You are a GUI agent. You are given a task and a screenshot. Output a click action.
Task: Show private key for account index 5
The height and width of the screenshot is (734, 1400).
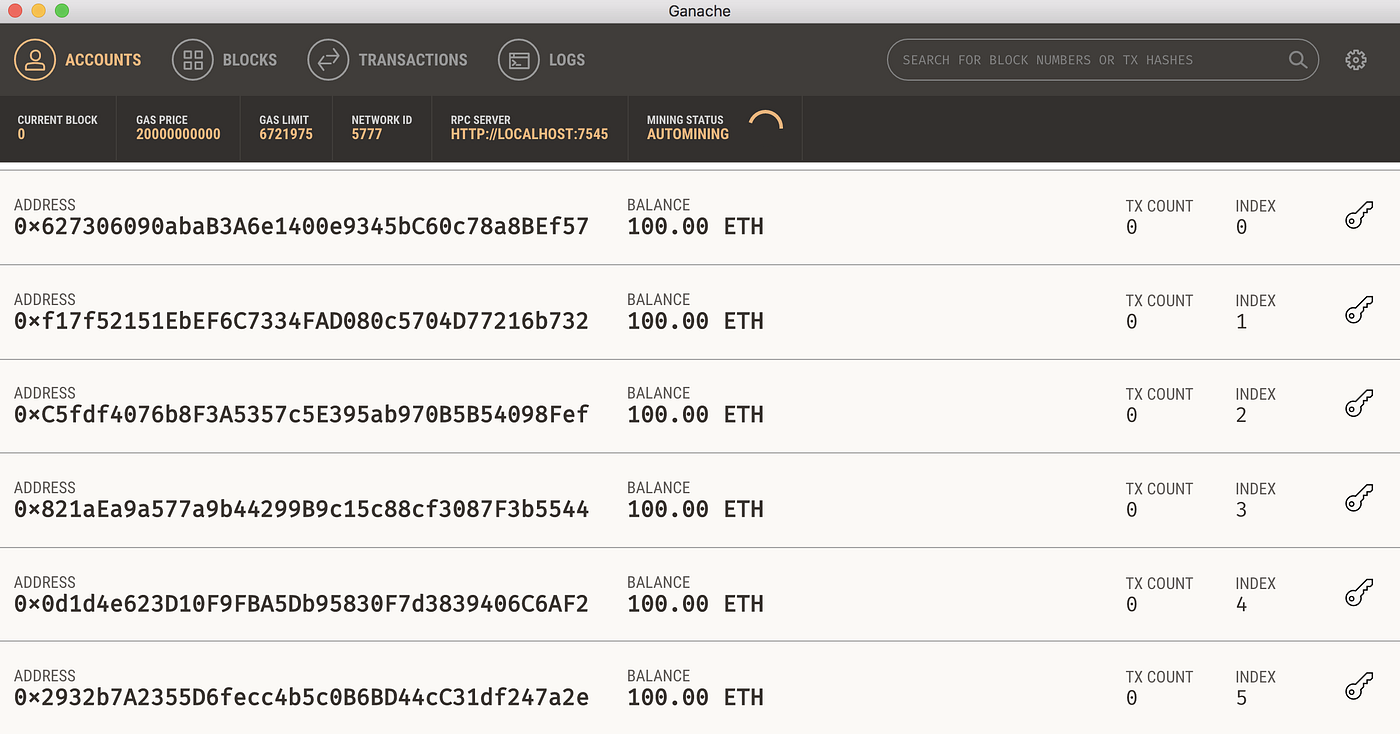(1358, 687)
